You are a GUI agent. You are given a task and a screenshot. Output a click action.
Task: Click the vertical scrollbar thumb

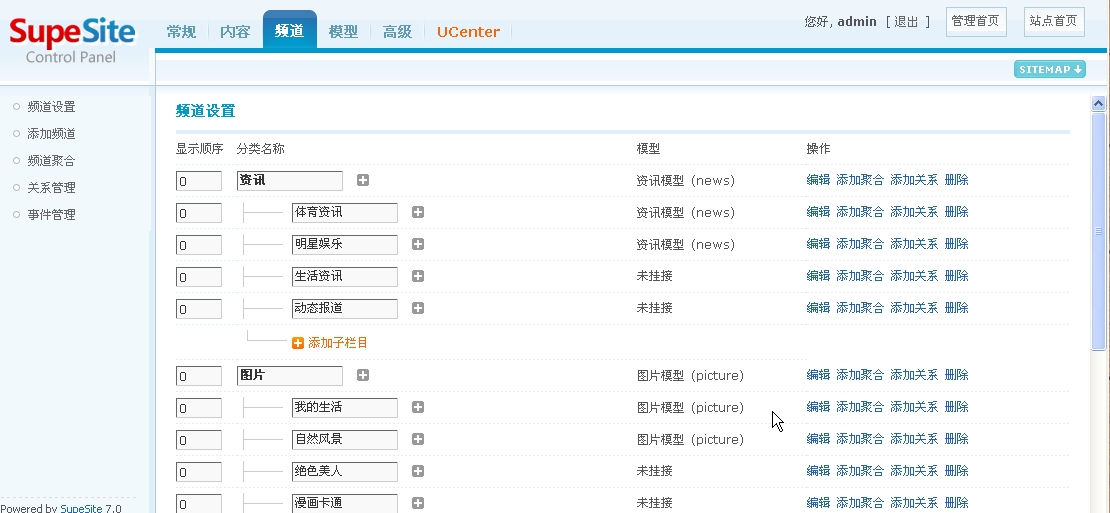click(1099, 231)
